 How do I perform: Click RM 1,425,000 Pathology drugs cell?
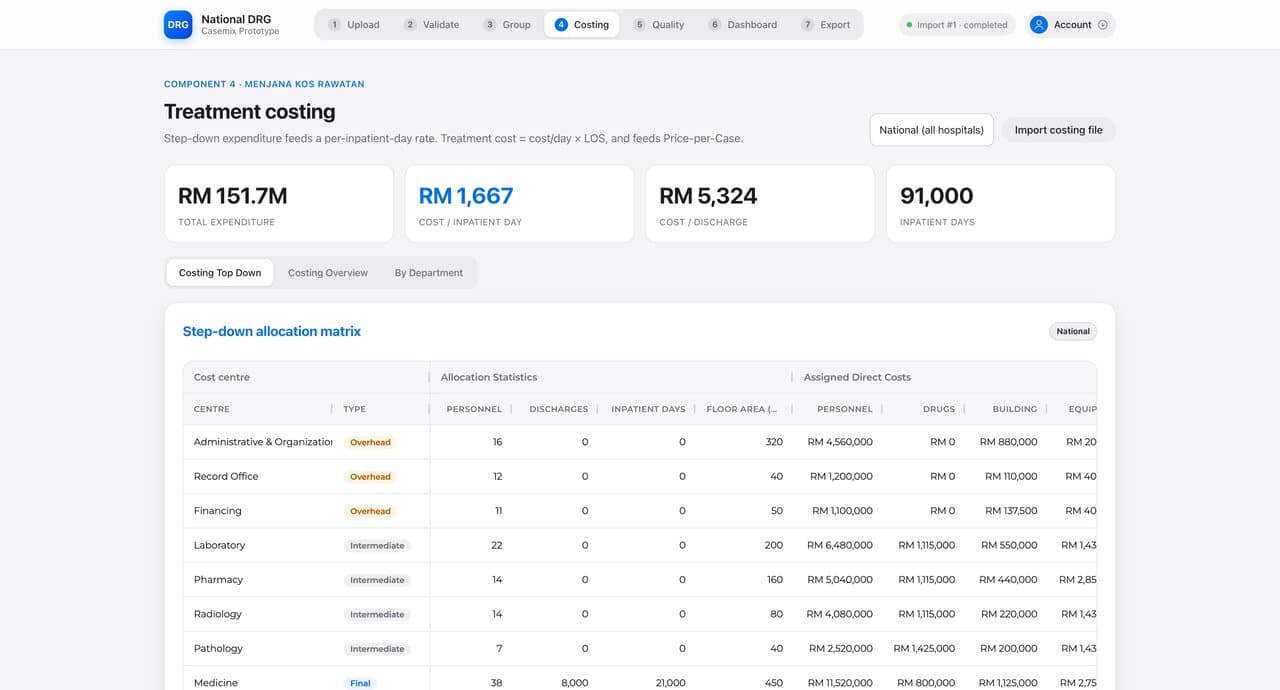tap(925, 648)
